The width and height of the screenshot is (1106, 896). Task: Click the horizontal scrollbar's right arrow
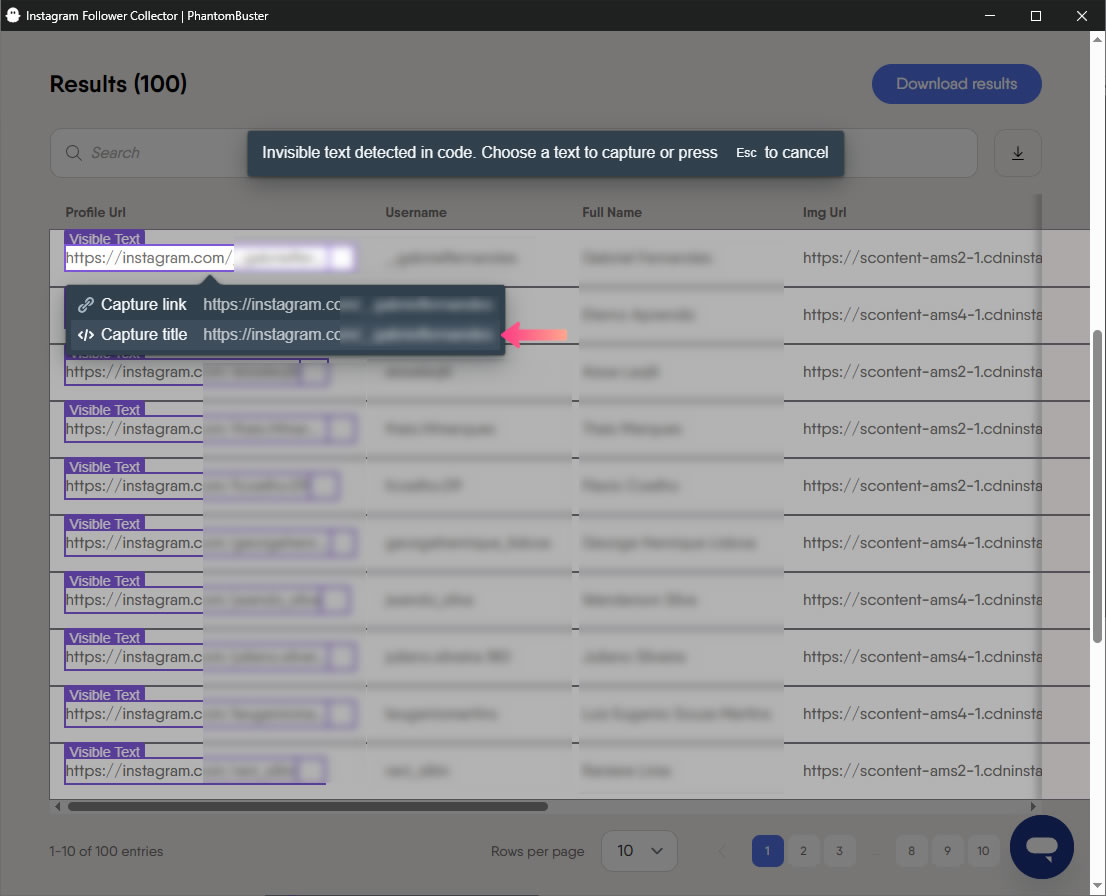click(x=1033, y=806)
